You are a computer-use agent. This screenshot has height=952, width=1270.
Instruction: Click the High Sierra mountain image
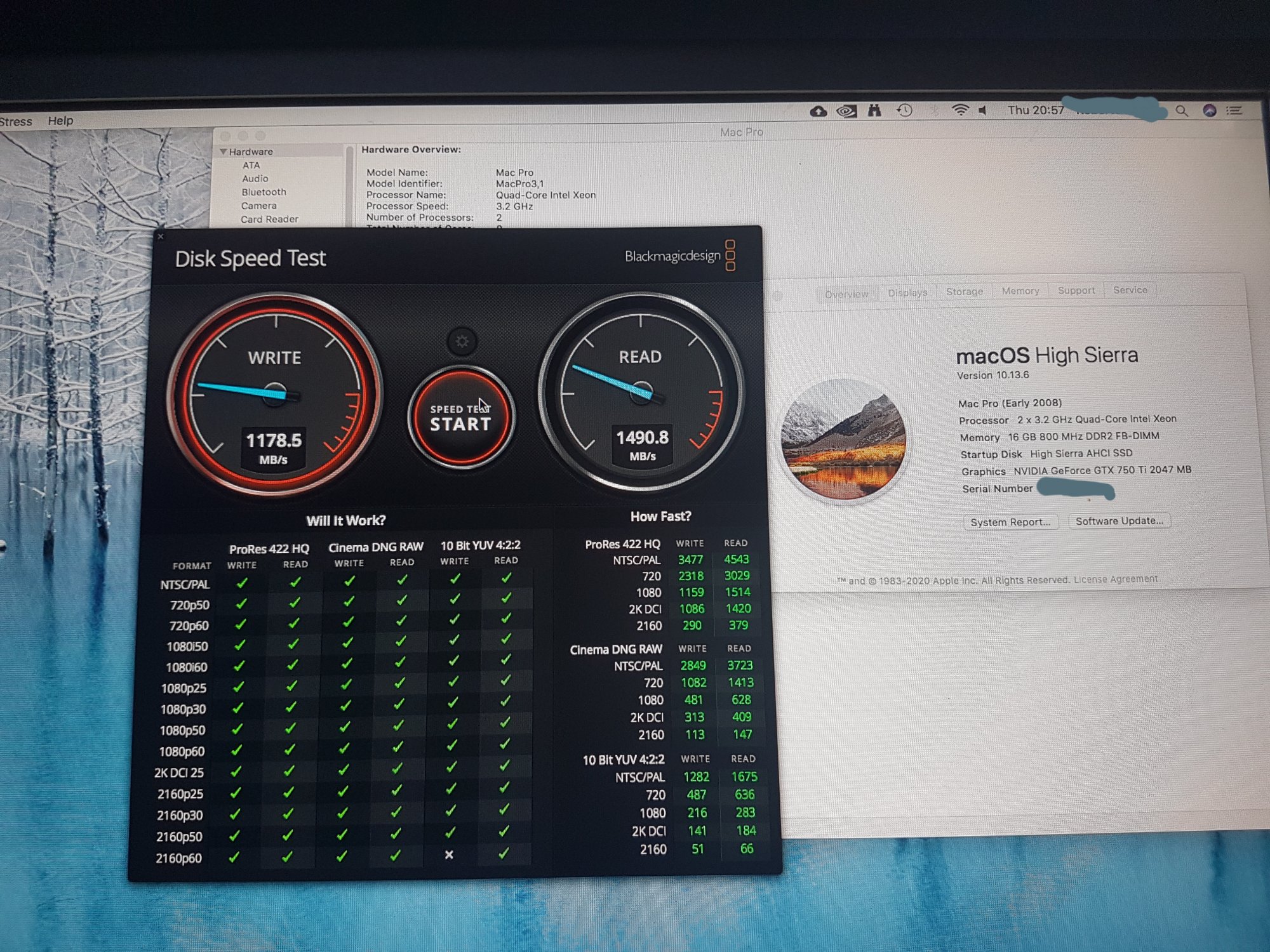[843, 440]
